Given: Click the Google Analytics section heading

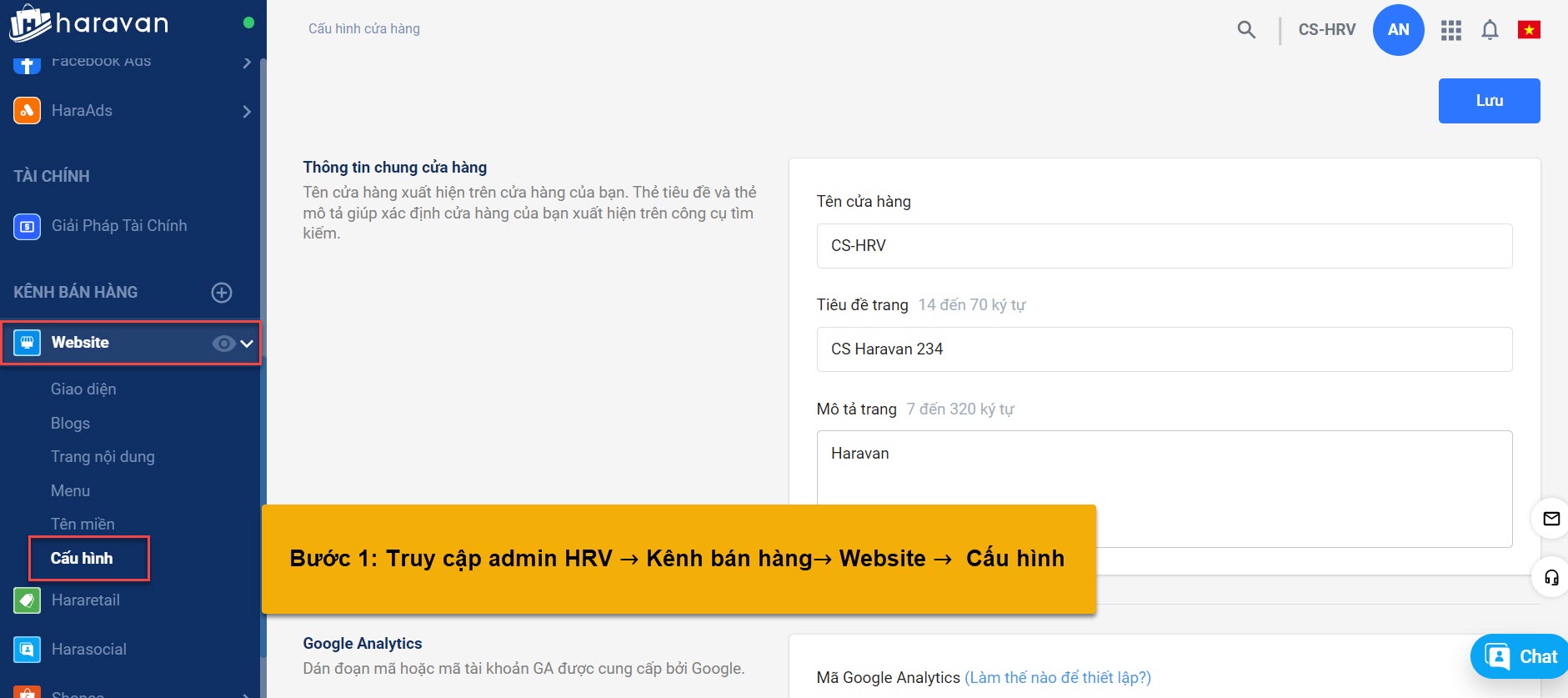Looking at the screenshot, I should click(x=363, y=644).
